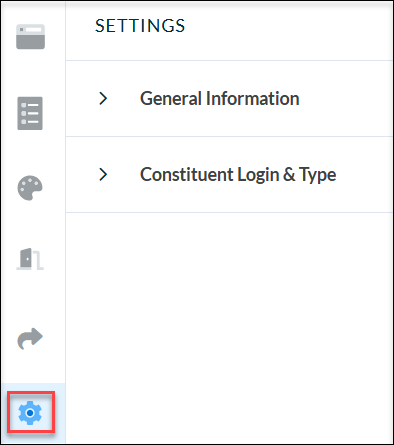Select the General Information settings row
This screenshot has width=394, height=445.
coord(229,99)
